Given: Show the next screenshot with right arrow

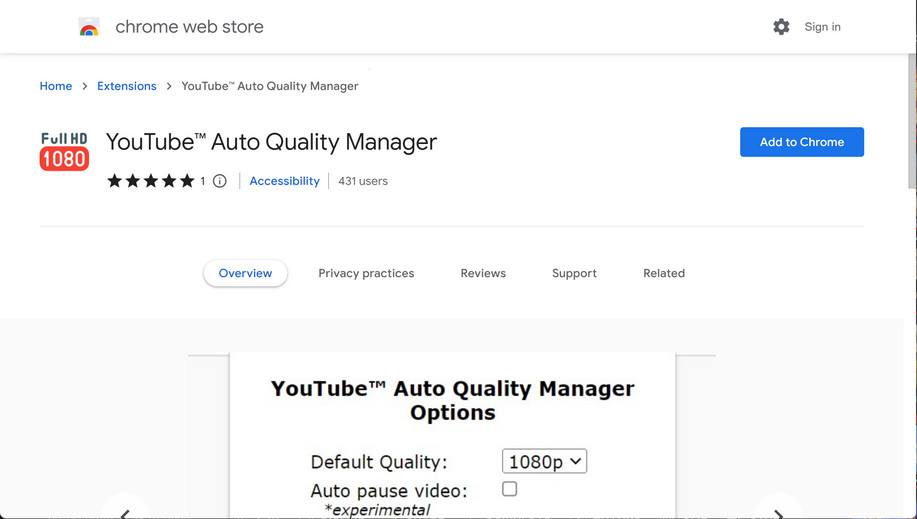Looking at the screenshot, I should [778, 511].
